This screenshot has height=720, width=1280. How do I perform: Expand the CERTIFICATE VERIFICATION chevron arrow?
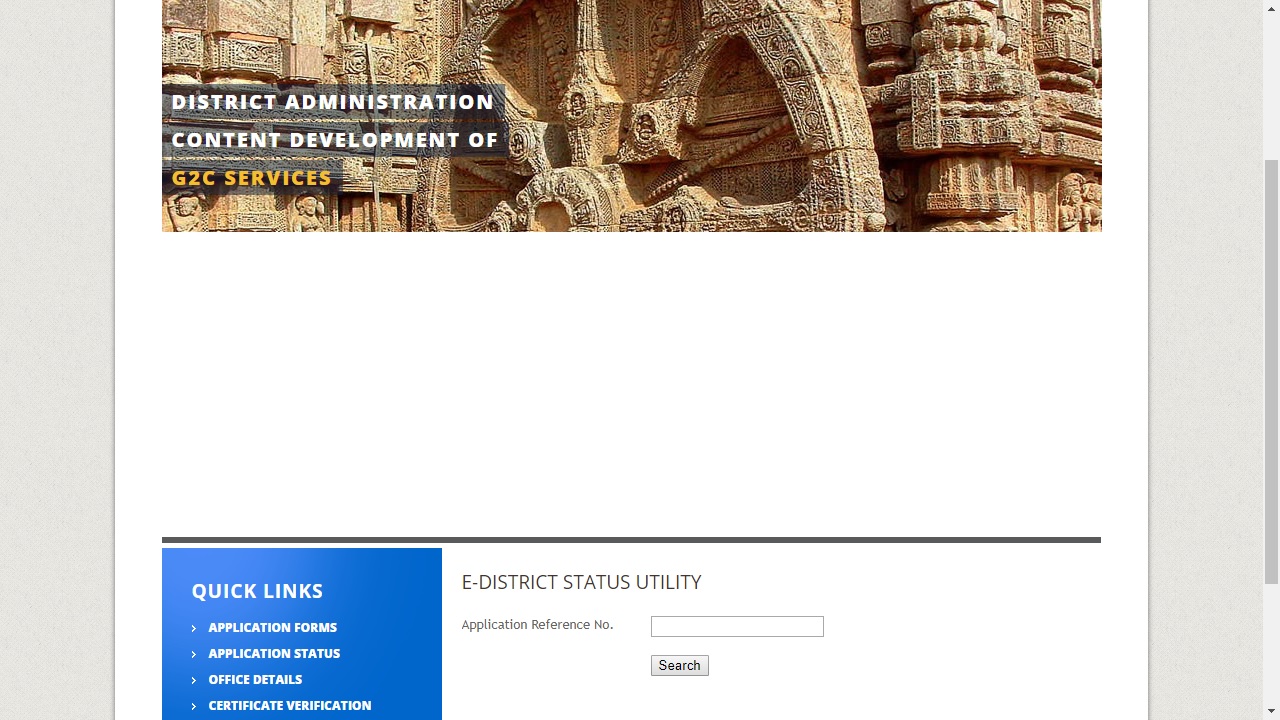click(193, 705)
